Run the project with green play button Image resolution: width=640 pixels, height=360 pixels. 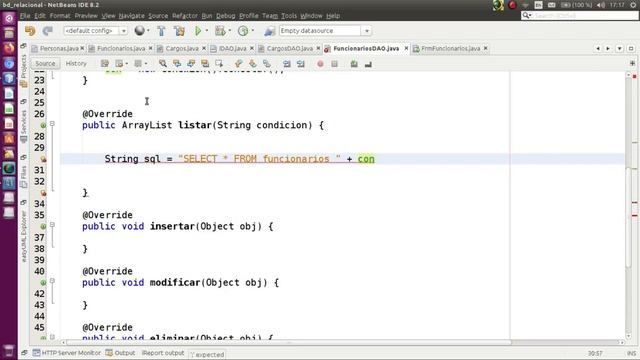coord(198,31)
